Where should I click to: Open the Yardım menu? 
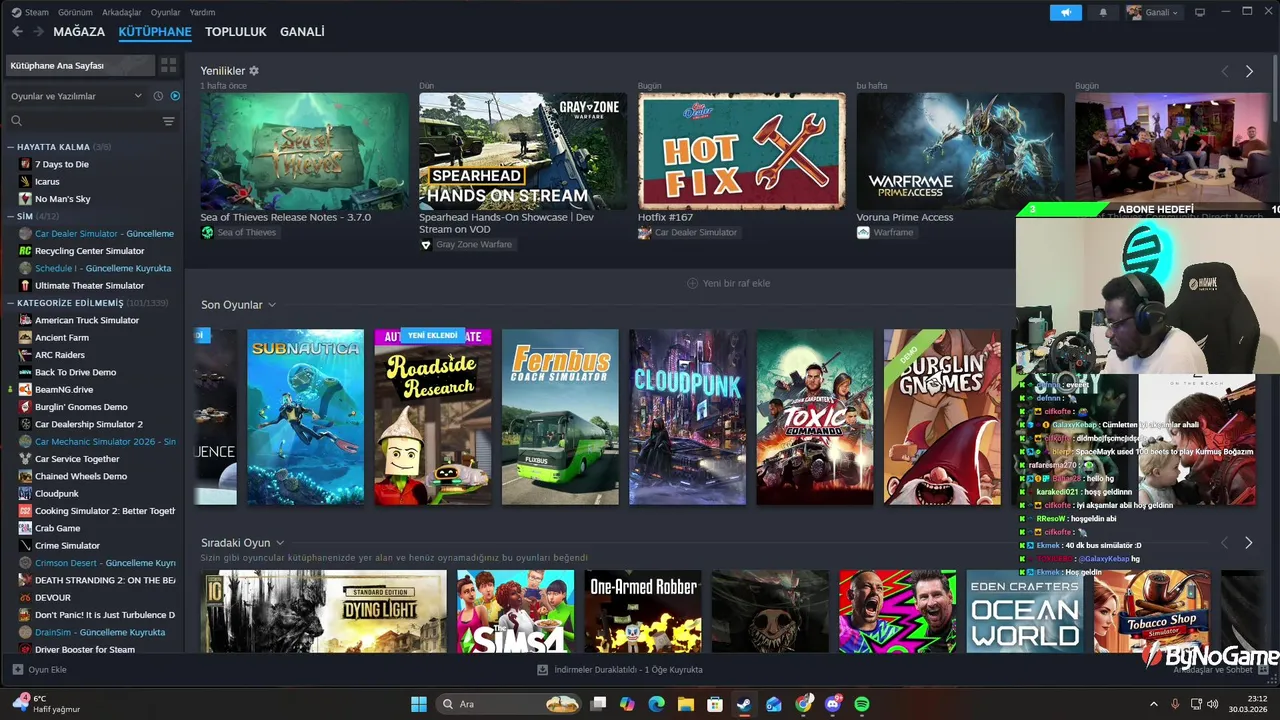coord(203,12)
